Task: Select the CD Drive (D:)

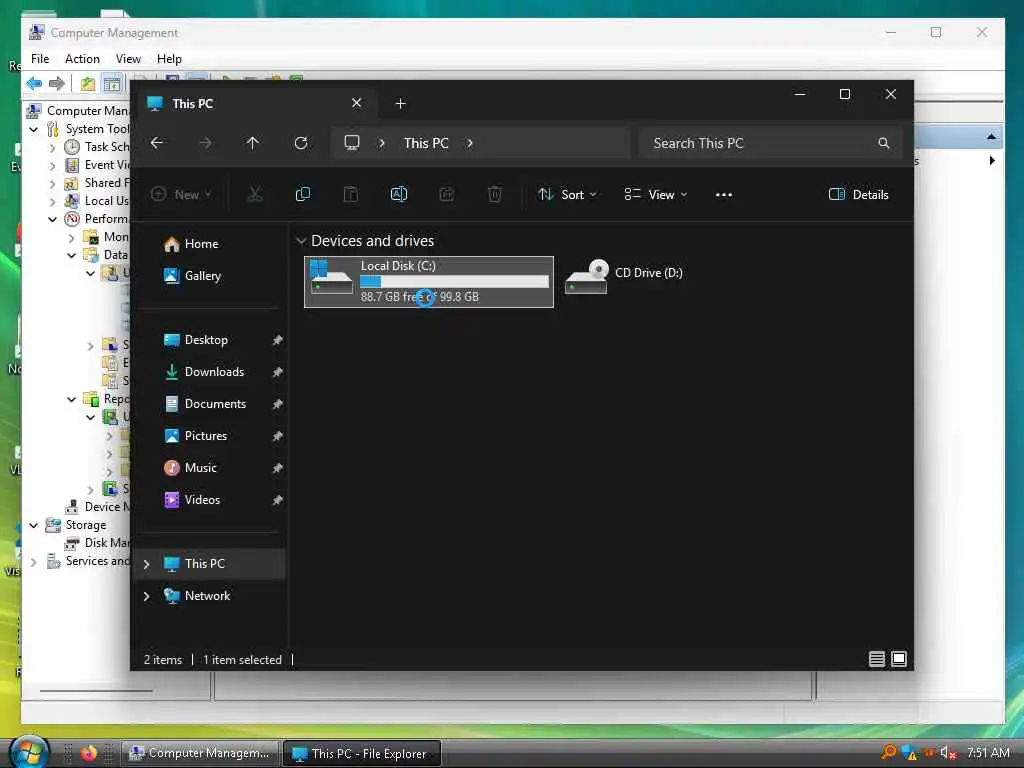Action: [625, 278]
